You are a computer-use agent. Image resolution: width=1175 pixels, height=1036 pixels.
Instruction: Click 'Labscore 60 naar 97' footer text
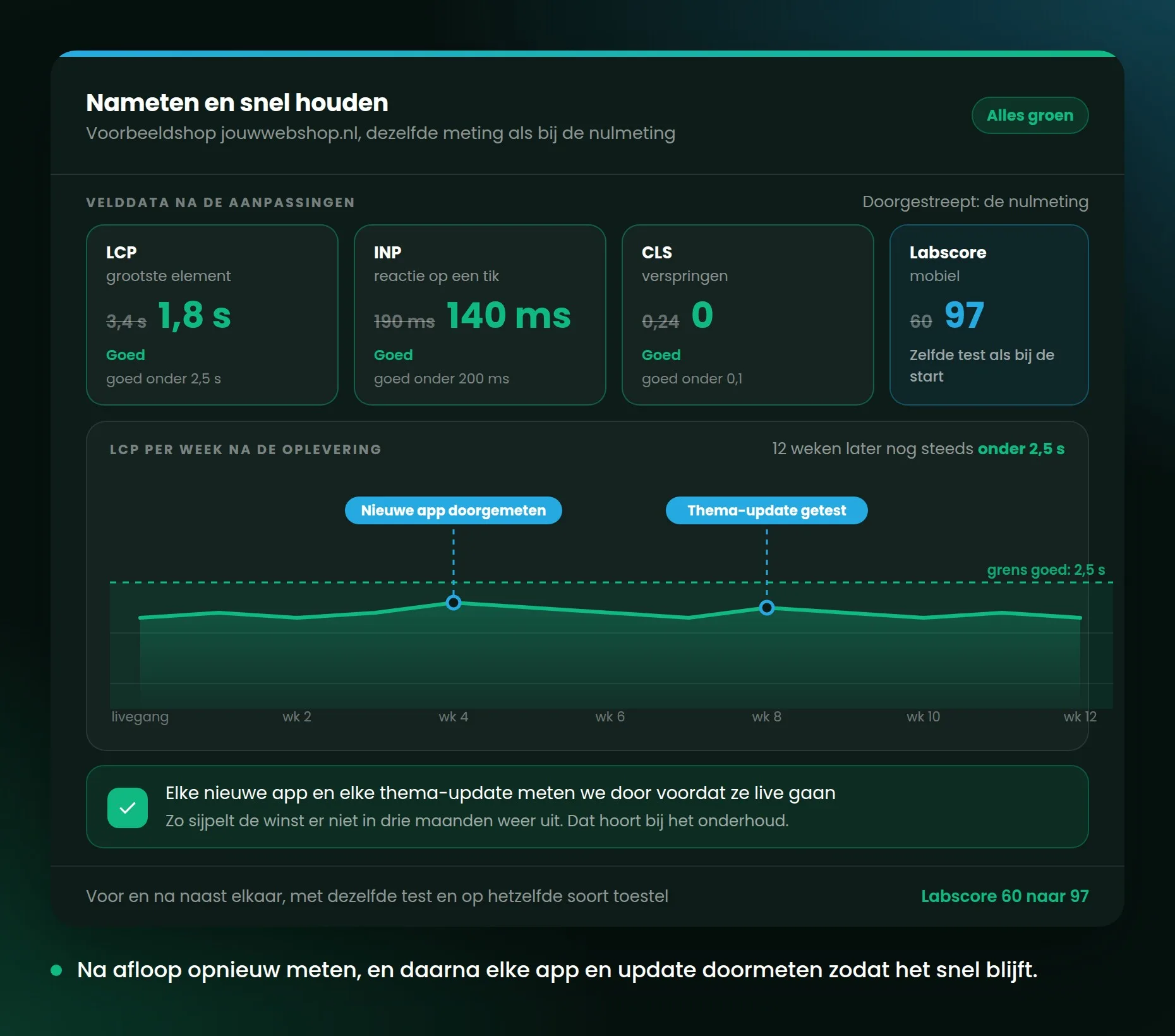[1004, 896]
